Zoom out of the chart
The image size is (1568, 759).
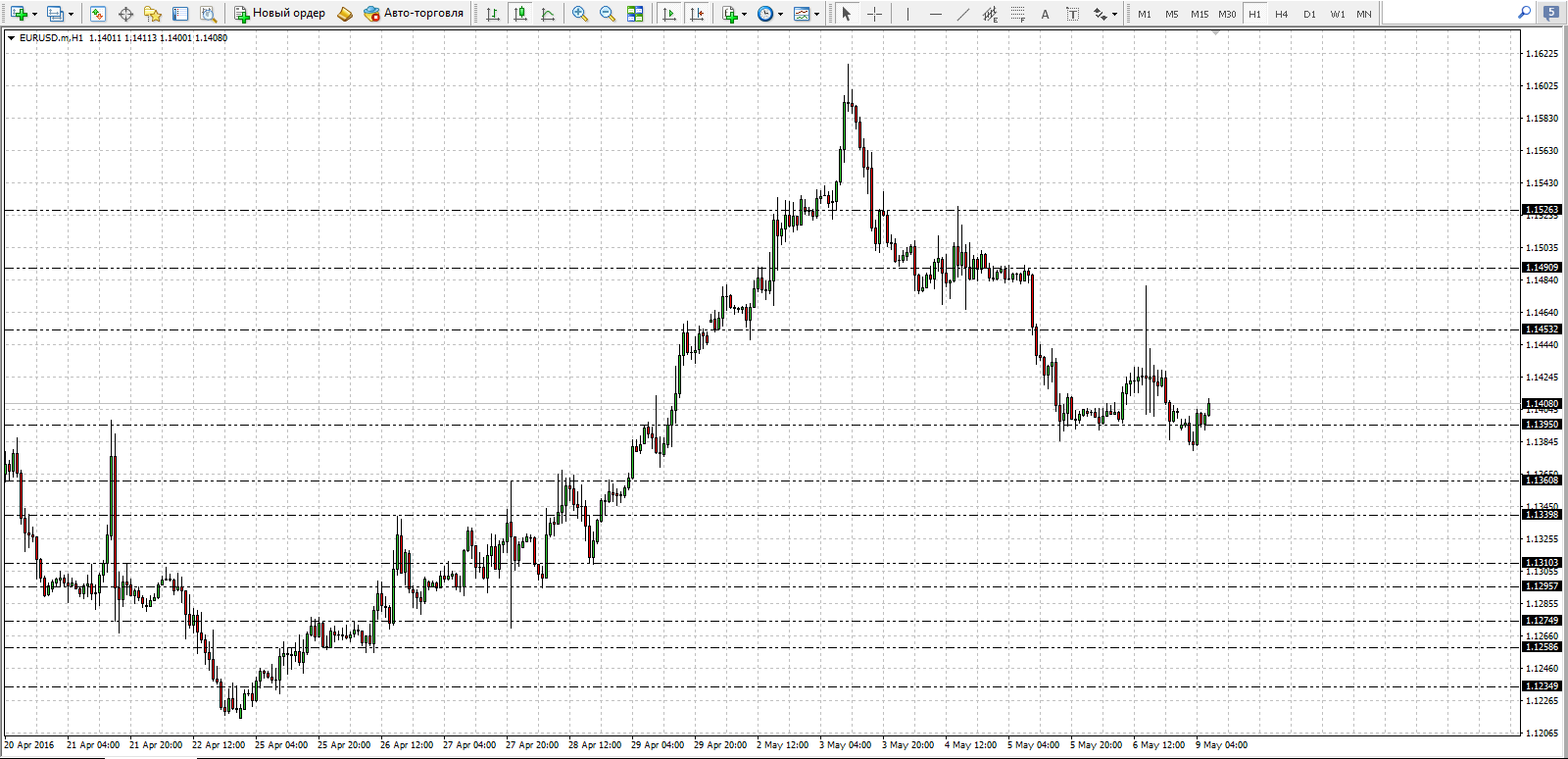click(x=608, y=14)
